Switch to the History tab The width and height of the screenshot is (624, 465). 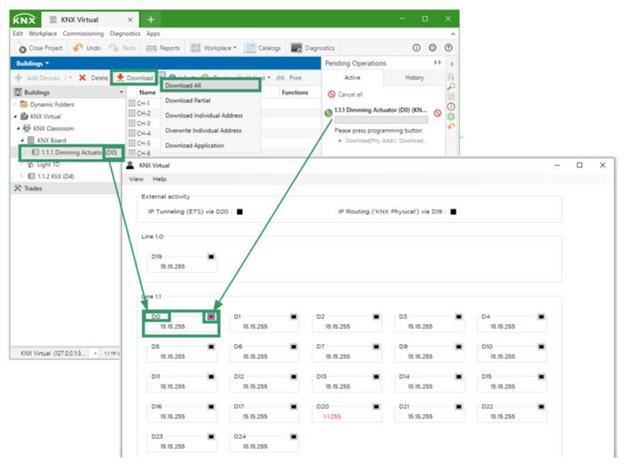tap(414, 77)
